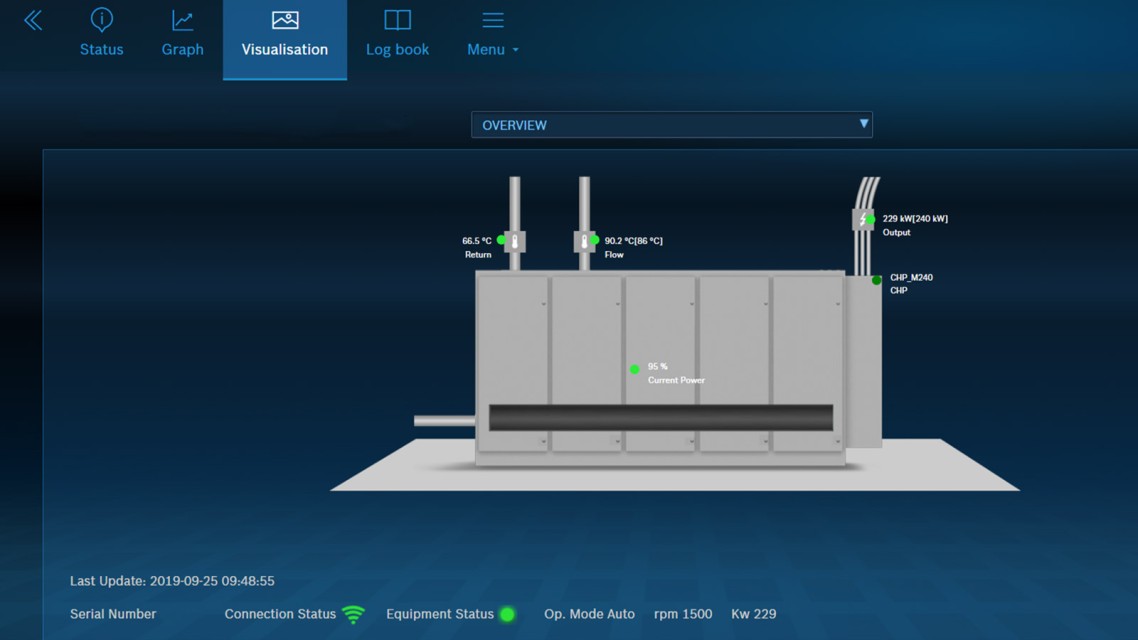Viewport: 1138px width, 640px height.
Task: Click the Flow temperature thermometer icon
Action: pos(584,242)
